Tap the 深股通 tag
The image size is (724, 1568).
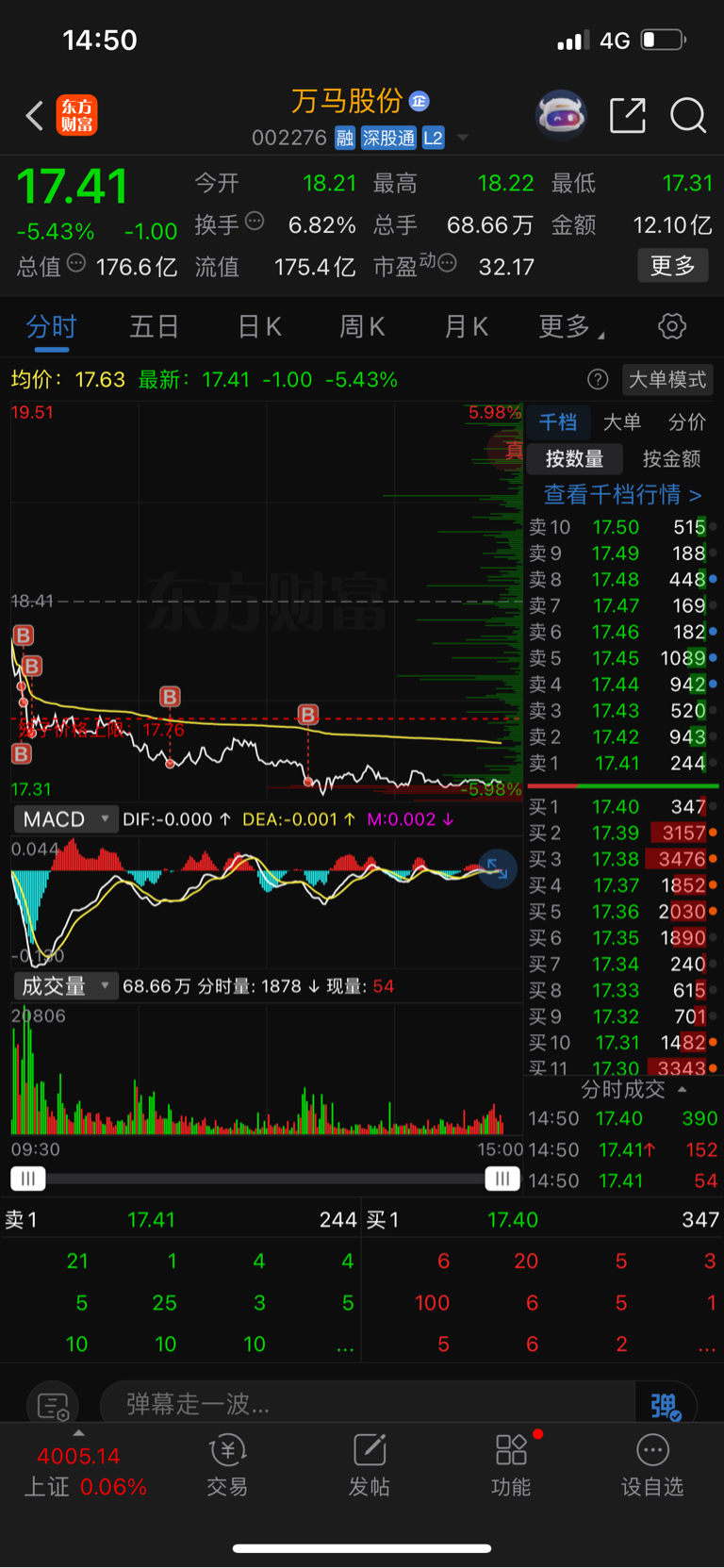388,139
